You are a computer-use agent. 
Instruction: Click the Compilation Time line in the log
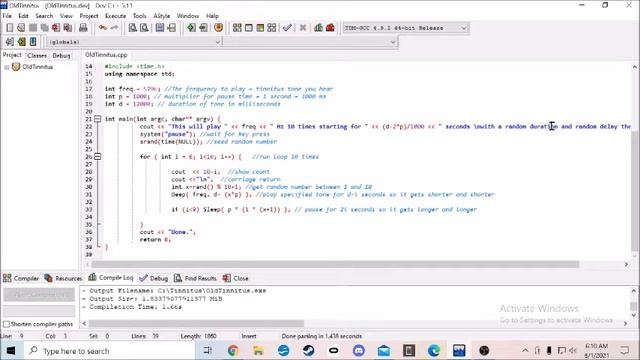pos(133,307)
